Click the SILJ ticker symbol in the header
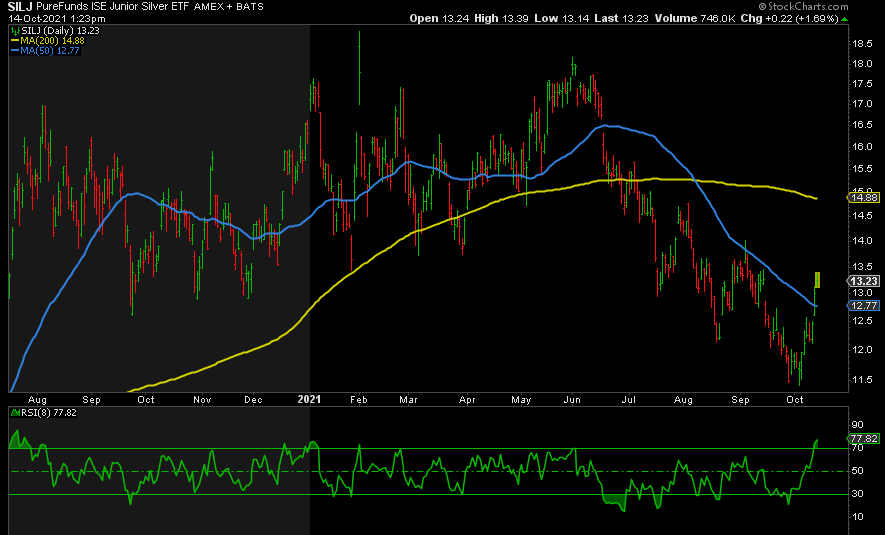 (21, 7)
